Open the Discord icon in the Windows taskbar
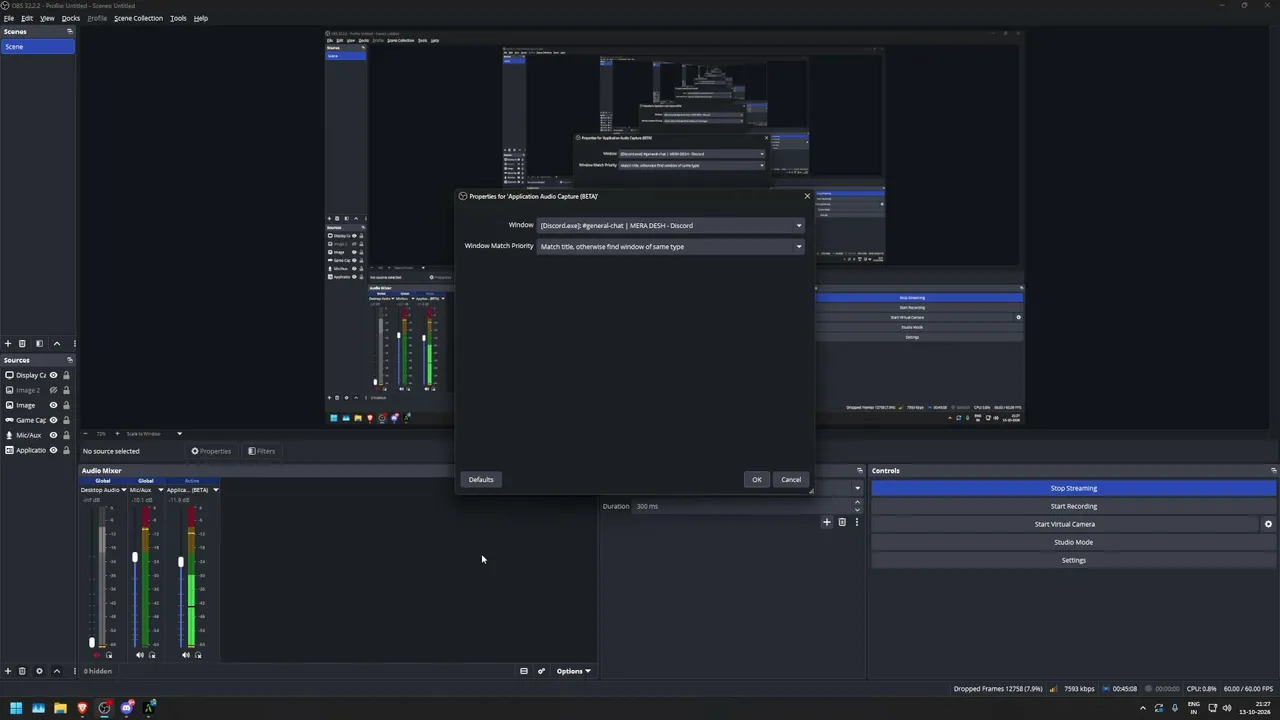 [x=127, y=708]
